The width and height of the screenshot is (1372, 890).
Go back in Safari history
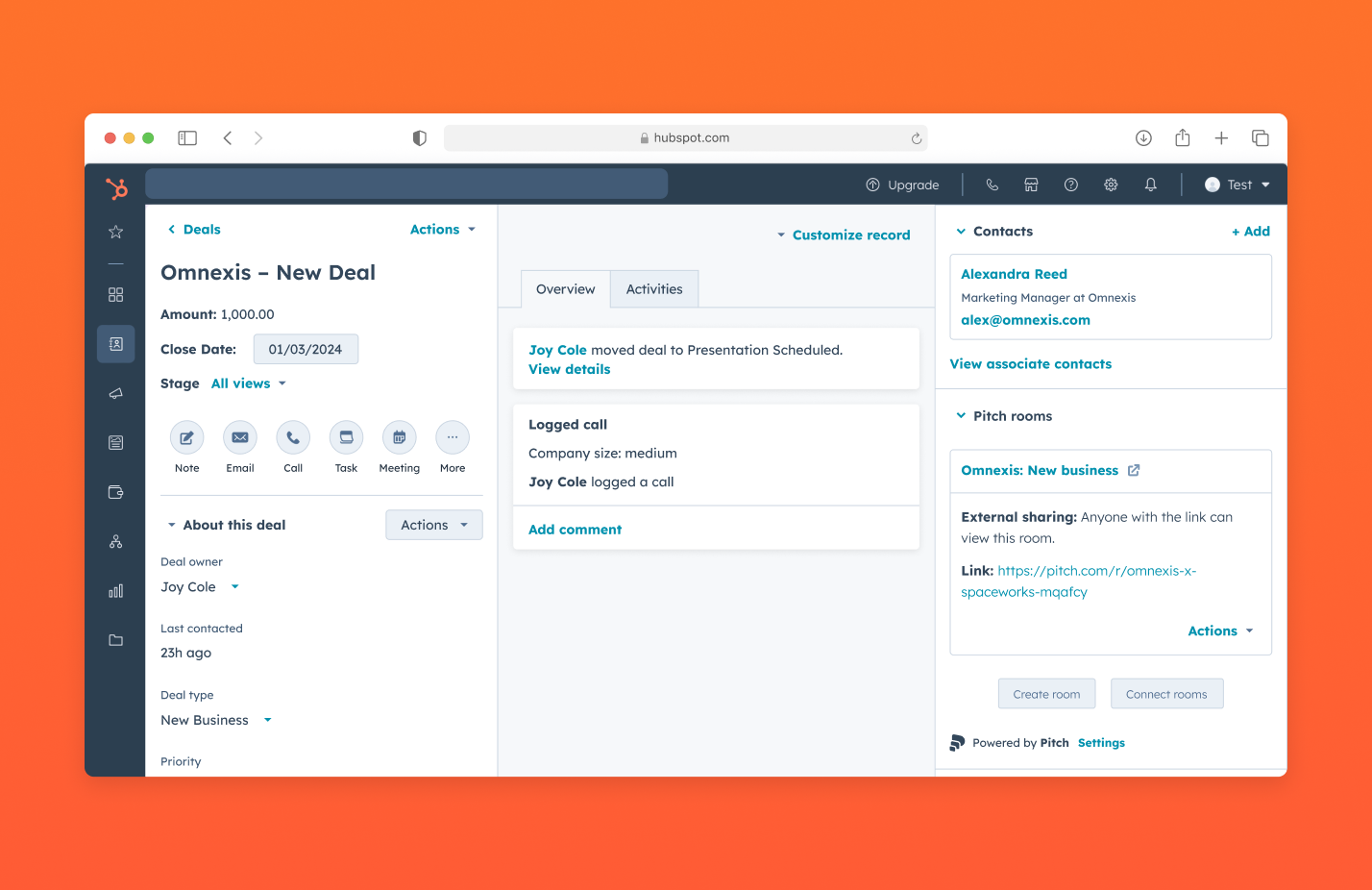click(228, 138)
